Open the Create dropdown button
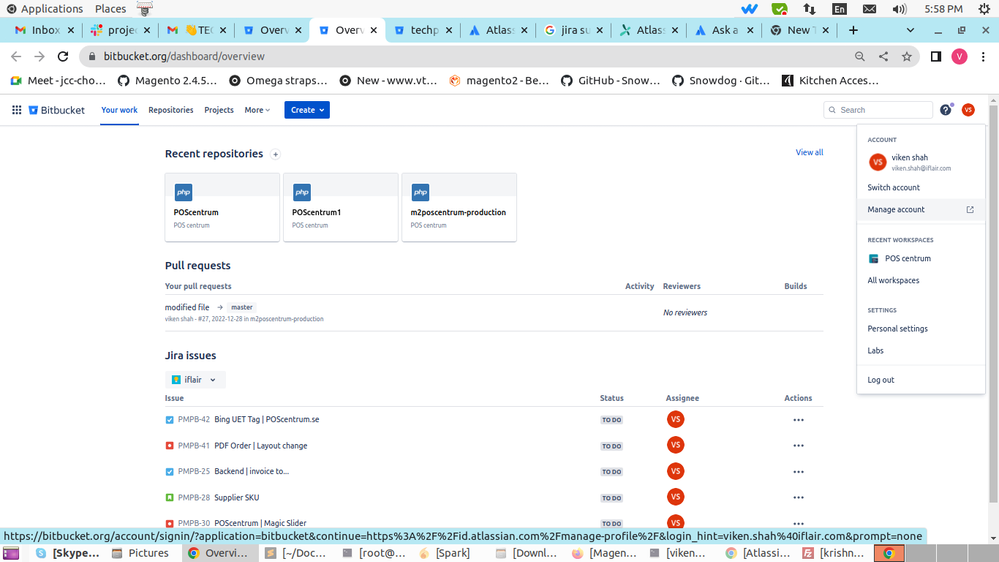Screen dimensions: 999x562 coord(307,110)
